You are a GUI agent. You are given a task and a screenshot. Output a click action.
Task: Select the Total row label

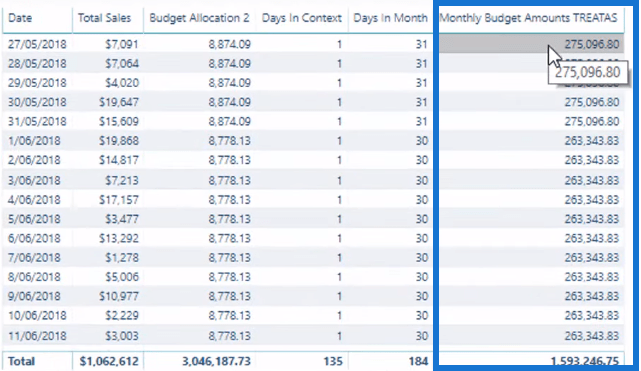point(21,362)
